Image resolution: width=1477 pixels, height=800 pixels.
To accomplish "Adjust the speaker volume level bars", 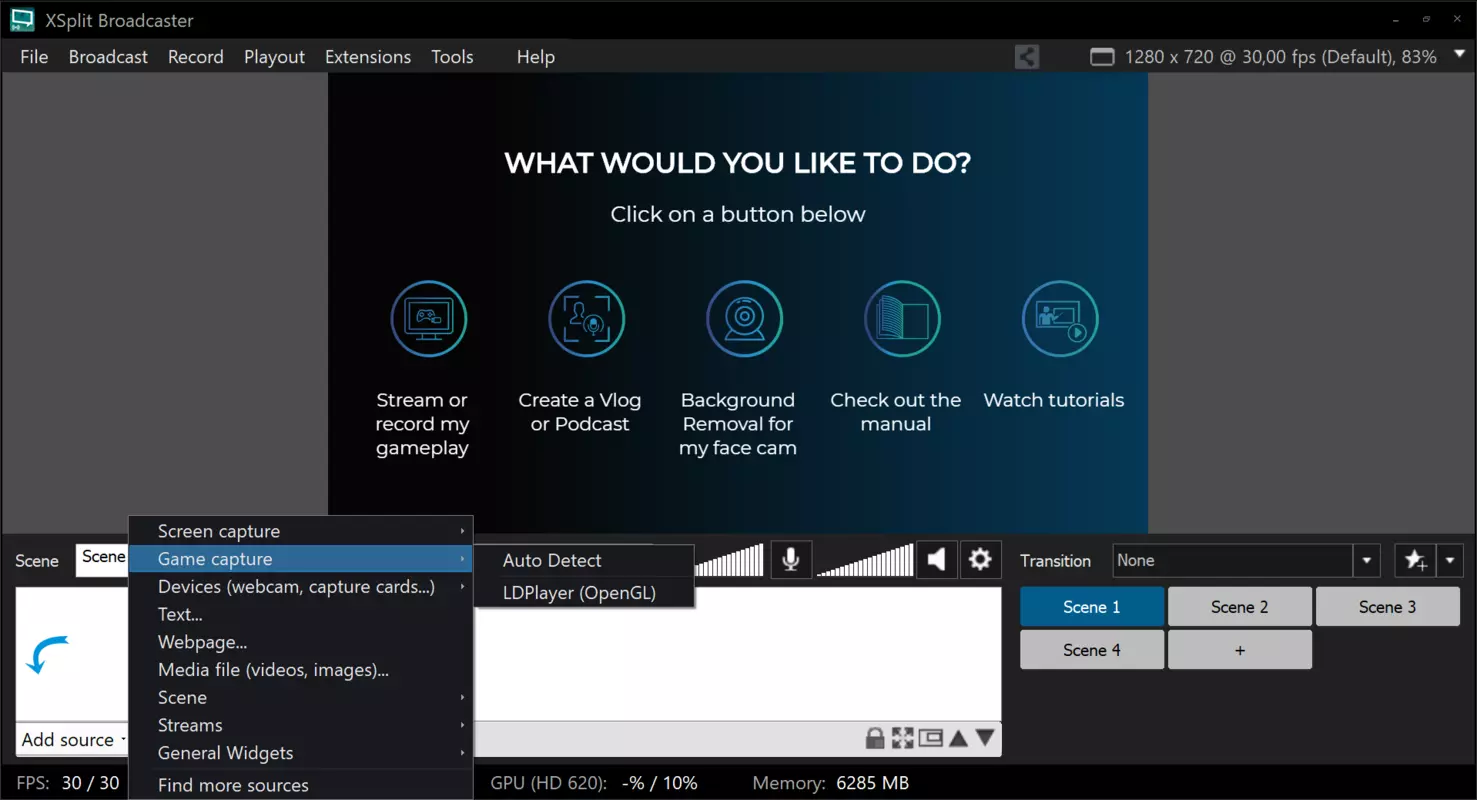I will [x=865, y=560].
